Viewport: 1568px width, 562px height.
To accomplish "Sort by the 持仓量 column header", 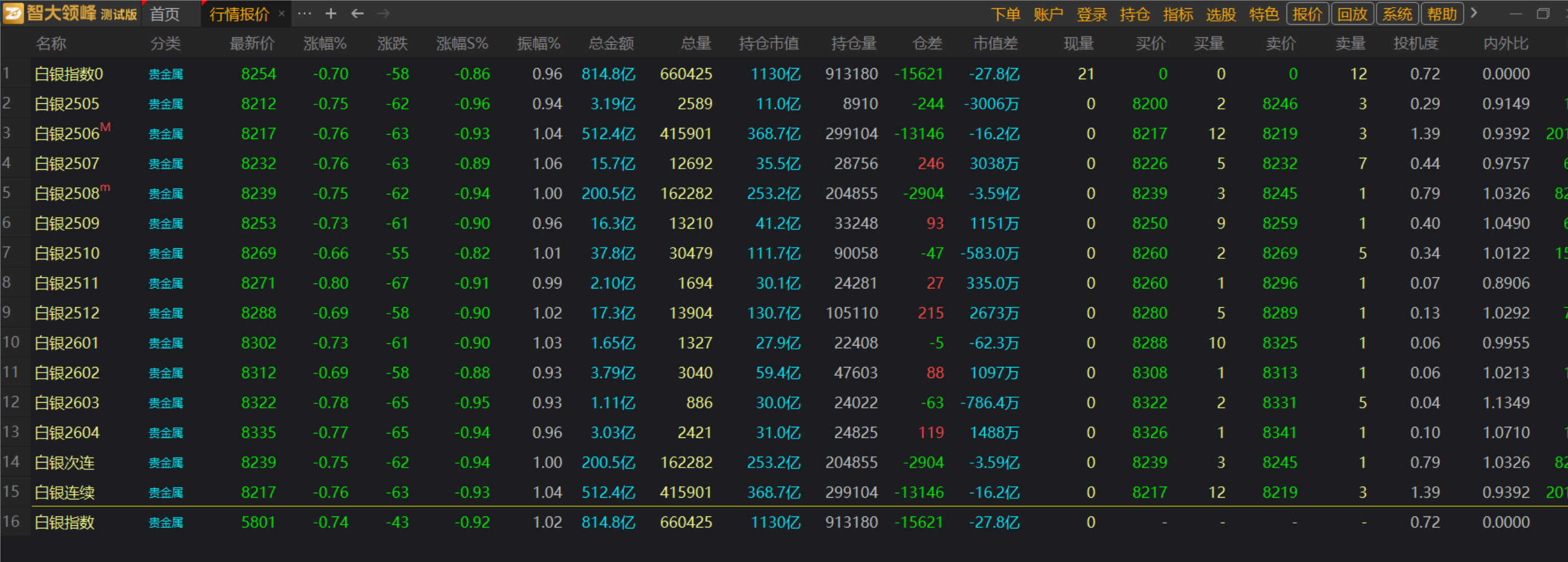I will pos(854,43).
